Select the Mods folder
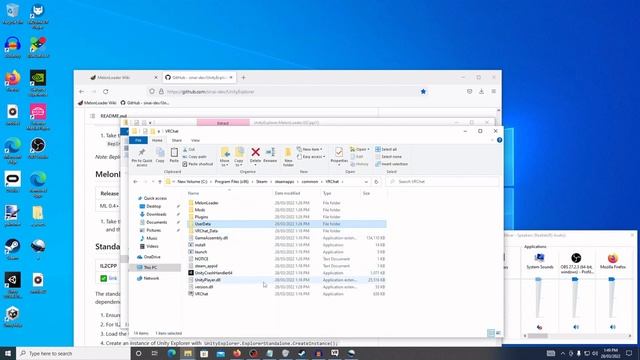640x360 pixels. tap(287, 210)
